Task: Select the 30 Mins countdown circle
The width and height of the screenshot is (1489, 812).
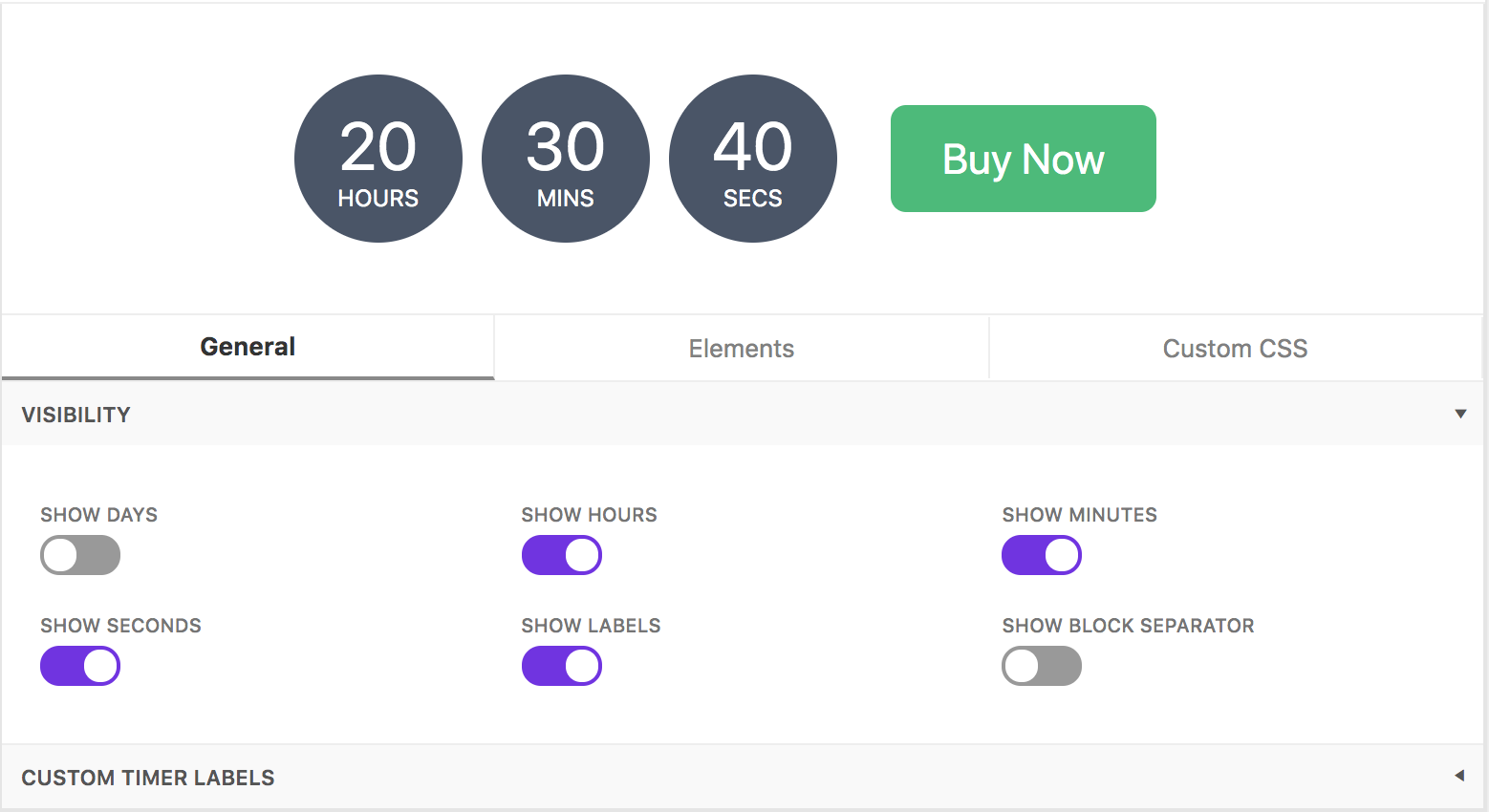Action: tap(566, 159)
